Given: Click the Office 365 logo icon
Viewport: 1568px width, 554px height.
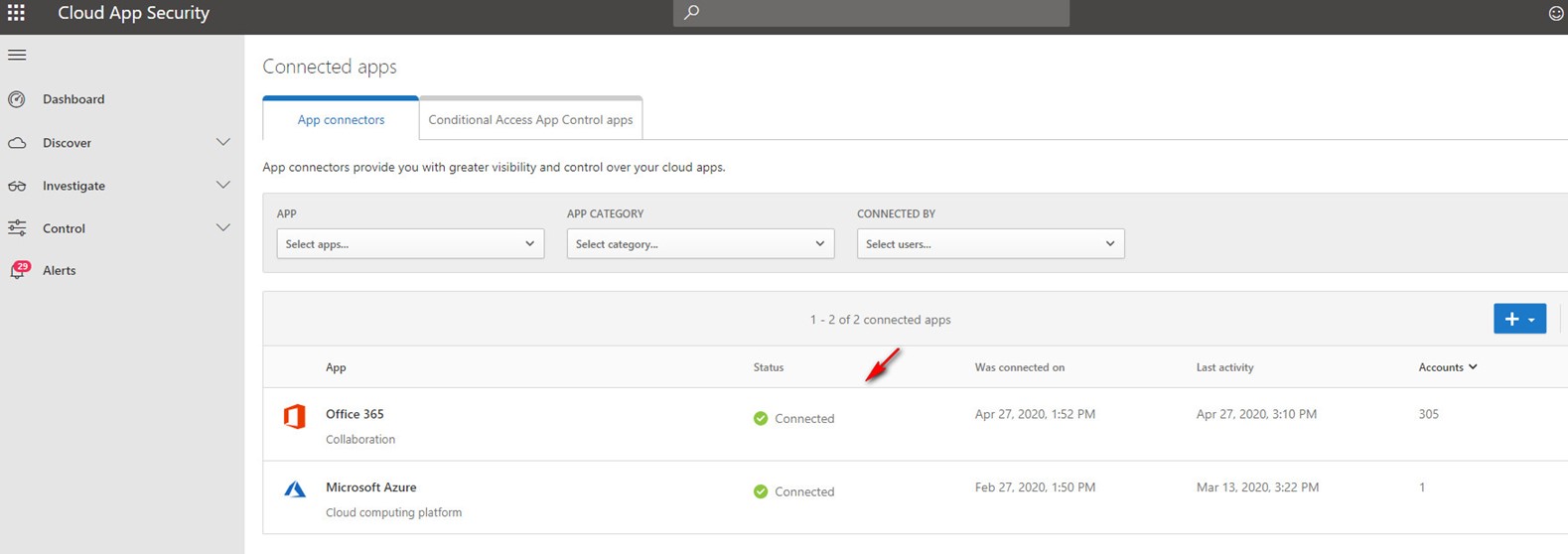Looking at the screenshot, I should pyautogui.click(x=294, y=417).
